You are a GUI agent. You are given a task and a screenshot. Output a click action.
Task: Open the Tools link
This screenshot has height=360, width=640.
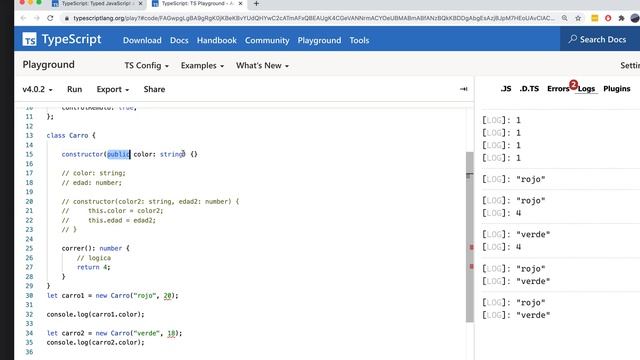coord(359,40)
